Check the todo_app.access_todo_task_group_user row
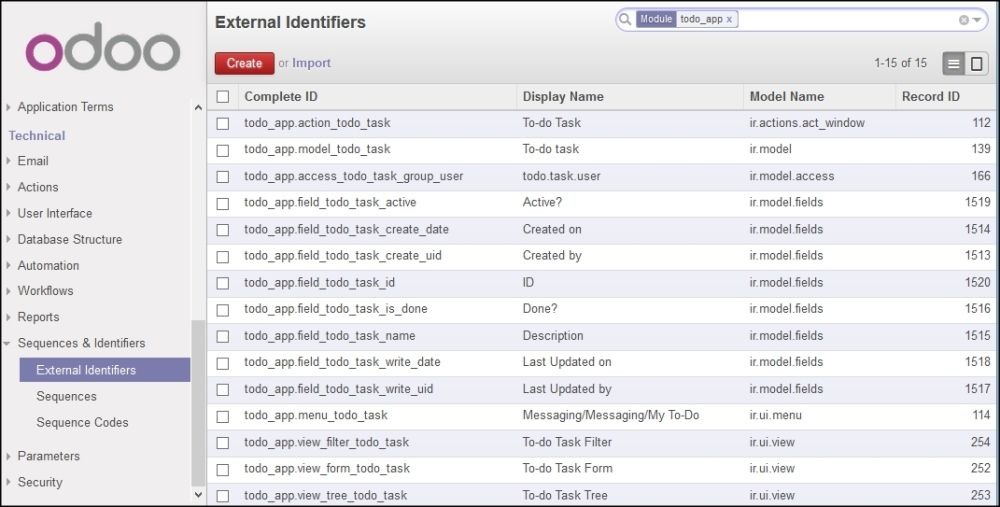This screenshot has width=1000, height=507. 223,177
